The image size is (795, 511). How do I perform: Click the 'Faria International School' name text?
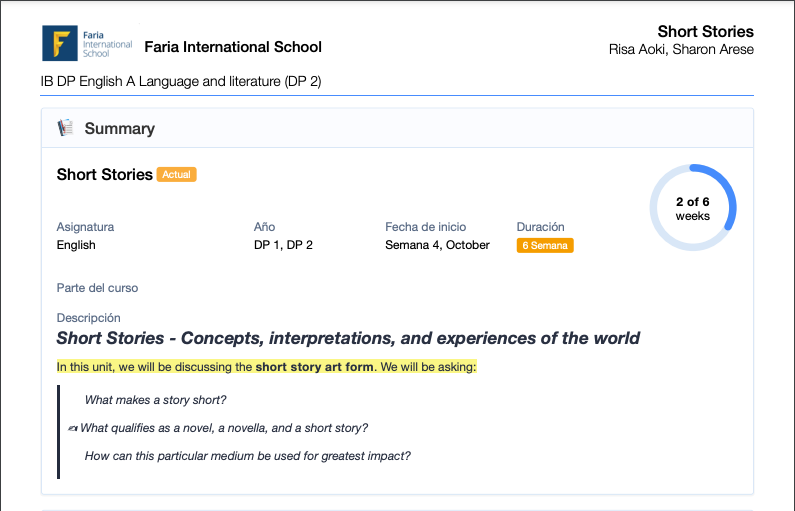(232, 47)
